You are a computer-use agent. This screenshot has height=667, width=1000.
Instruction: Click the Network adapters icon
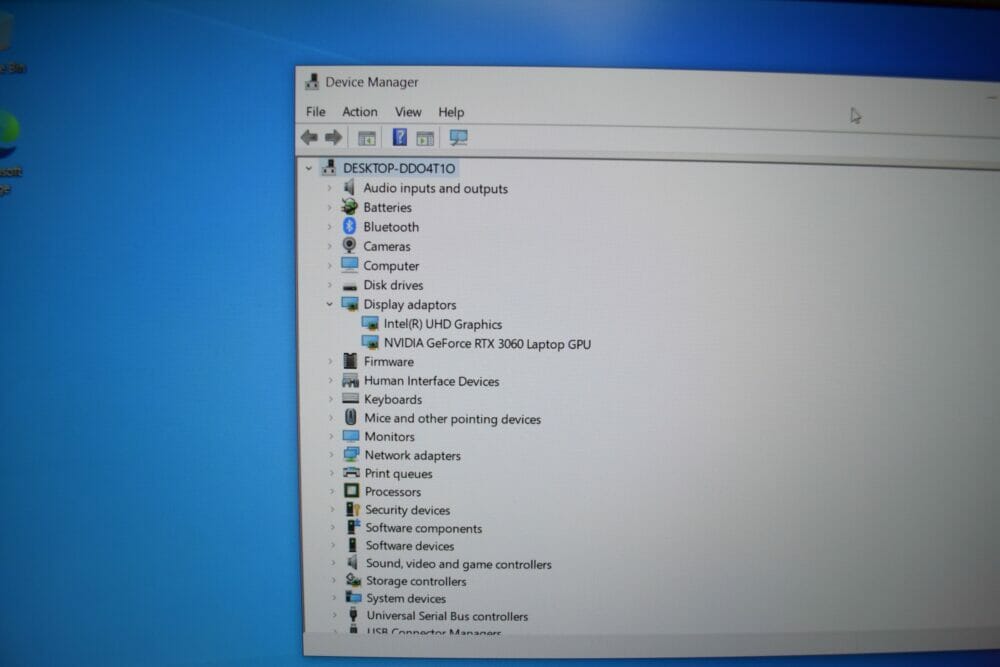pyautogui.click(x=351, y=454)
